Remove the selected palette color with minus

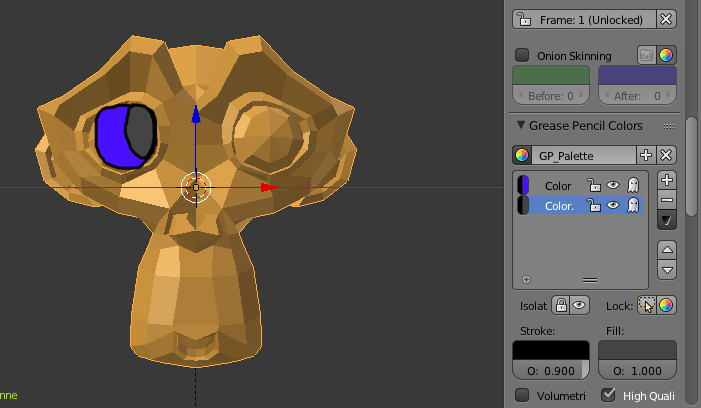coord(667,200)
